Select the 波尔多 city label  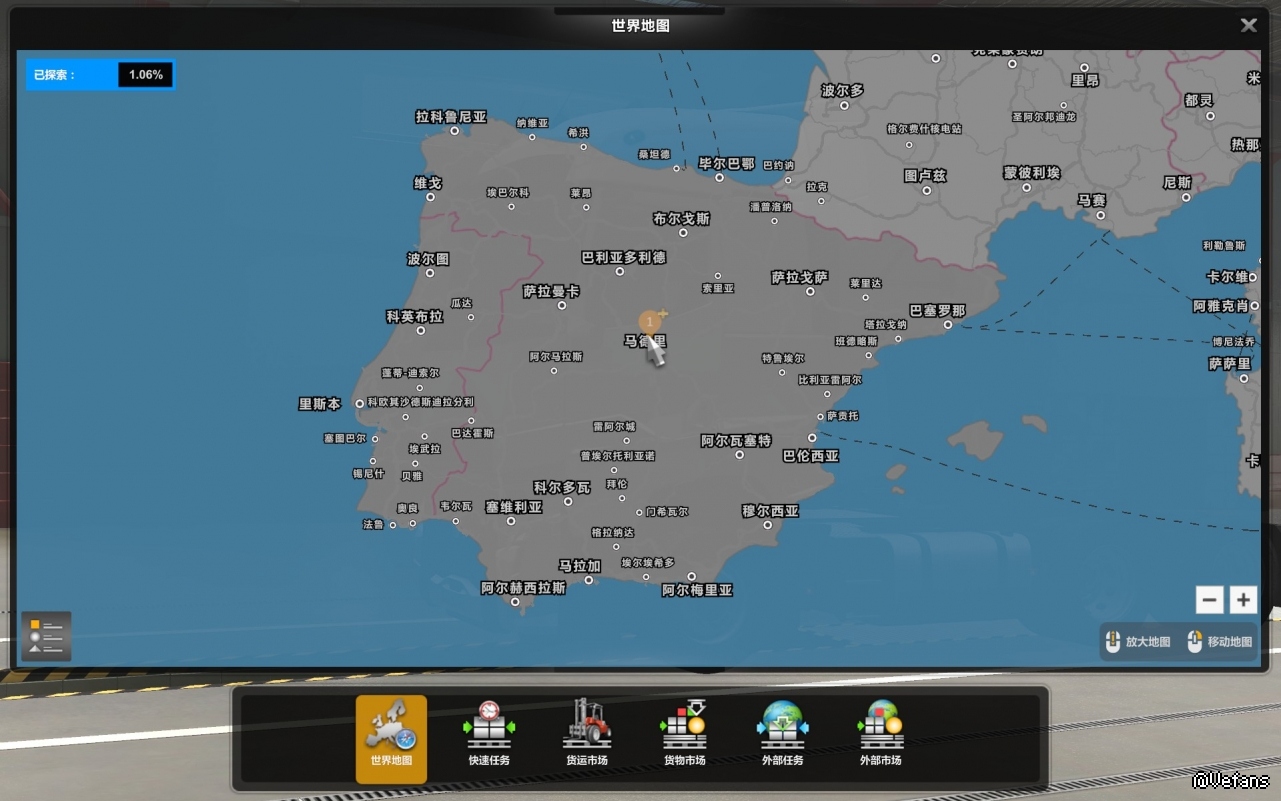(842, 90)
